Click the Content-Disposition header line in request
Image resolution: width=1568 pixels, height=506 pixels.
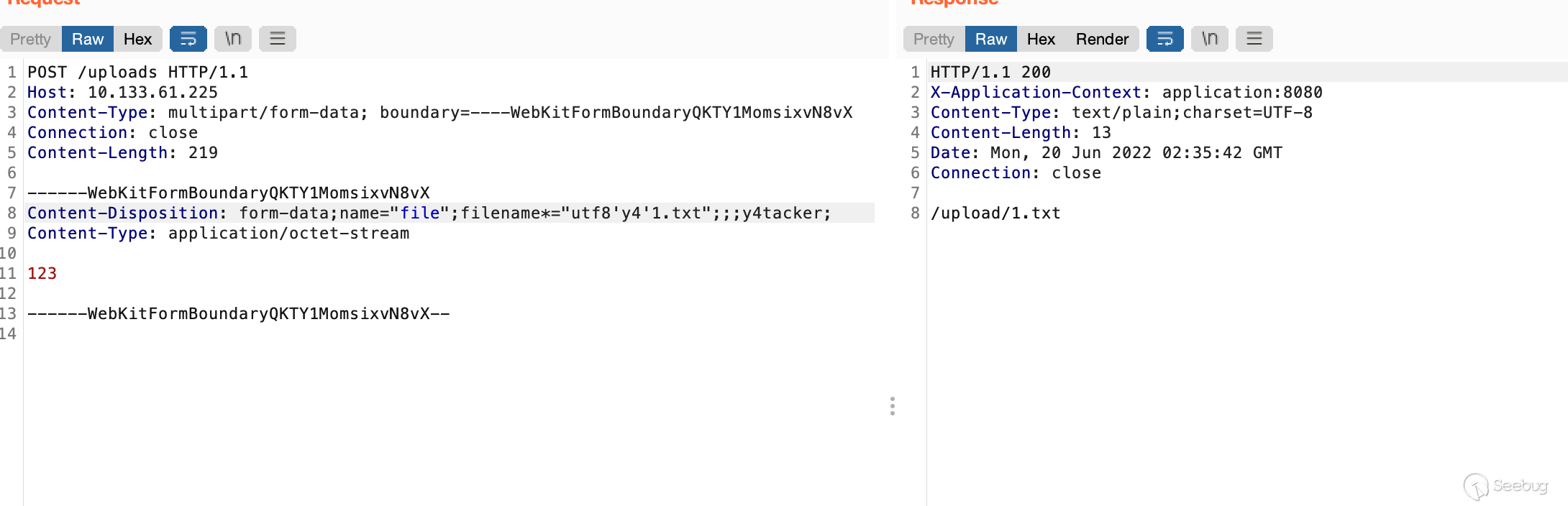tap(429, 213)
